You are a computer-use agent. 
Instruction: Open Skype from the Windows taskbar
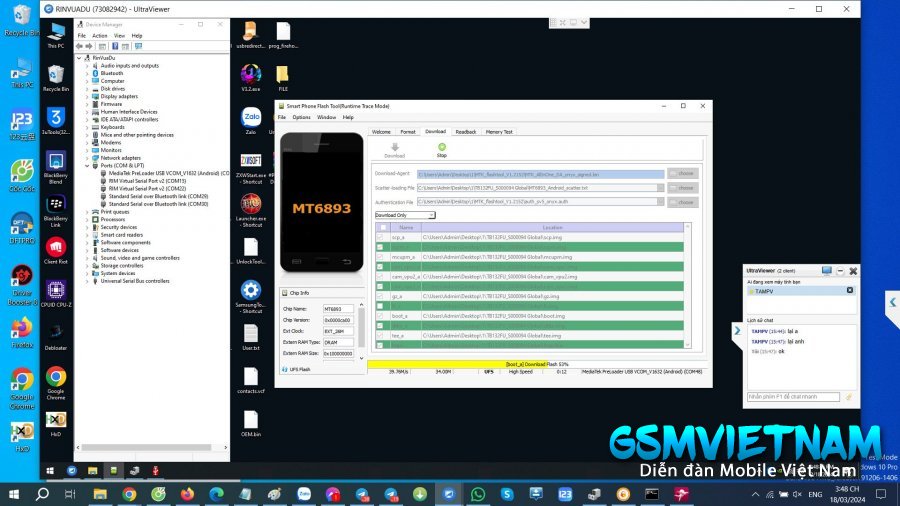[x=507, y=494]
